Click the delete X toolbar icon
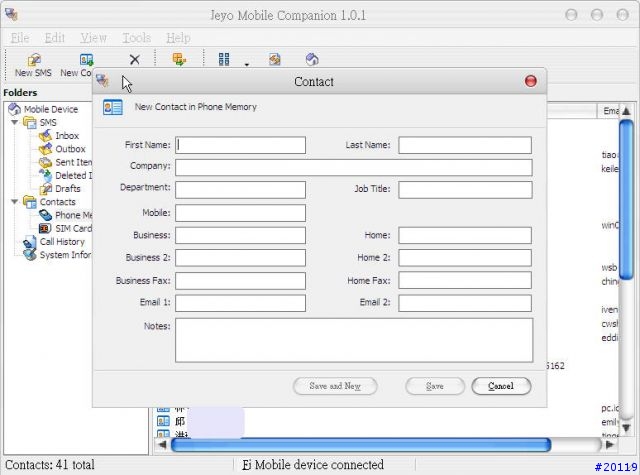The width and height of the screenshot is (640, 475). coord(134,60)
